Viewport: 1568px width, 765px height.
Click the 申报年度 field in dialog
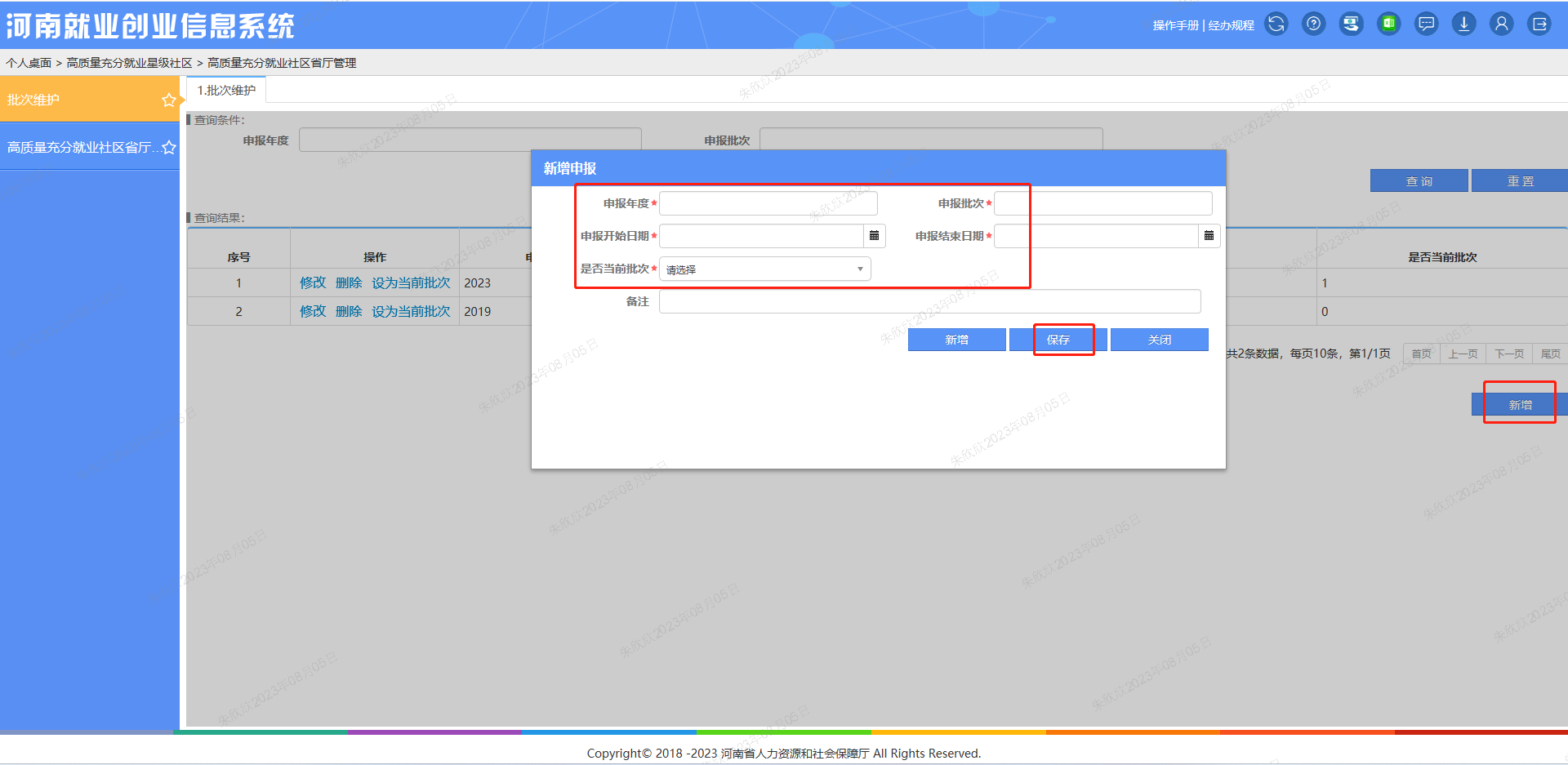[x=768, y=203]
